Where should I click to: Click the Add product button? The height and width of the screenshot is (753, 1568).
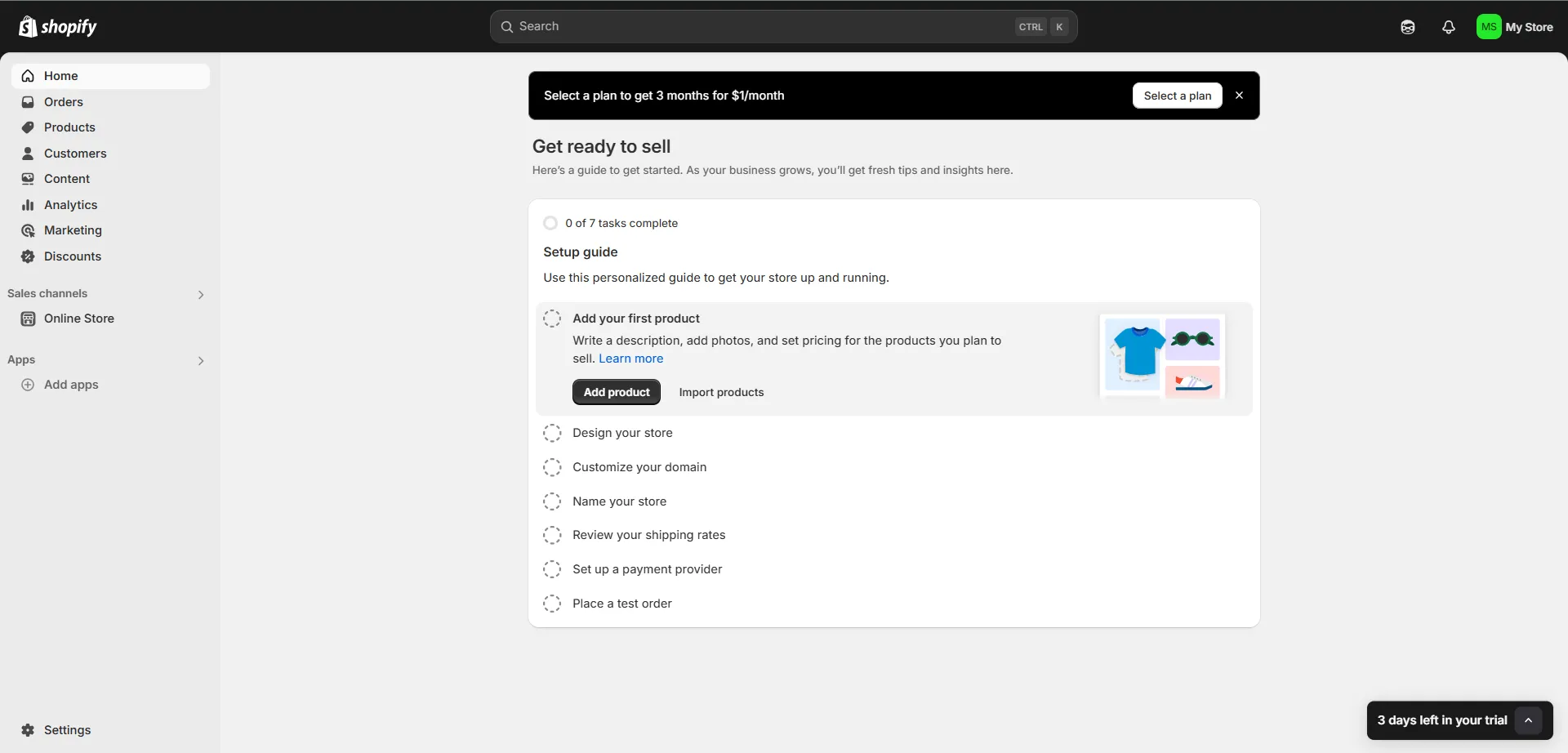(616, 392)
